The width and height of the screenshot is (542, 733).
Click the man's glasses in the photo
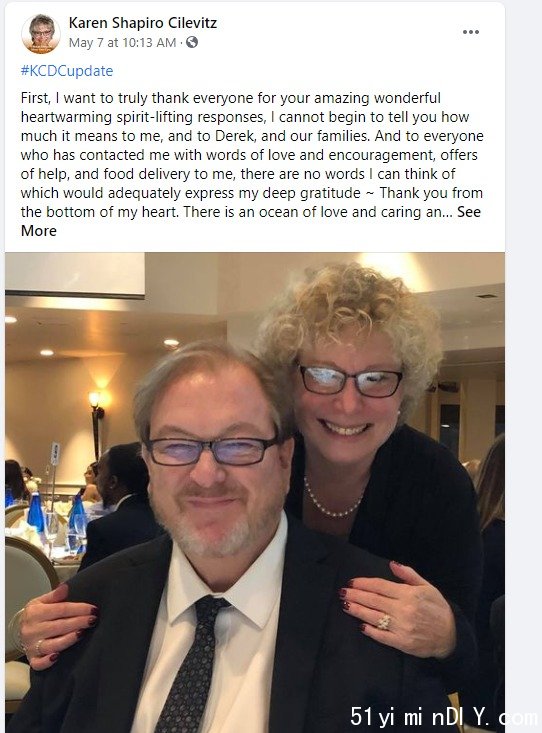212,451
